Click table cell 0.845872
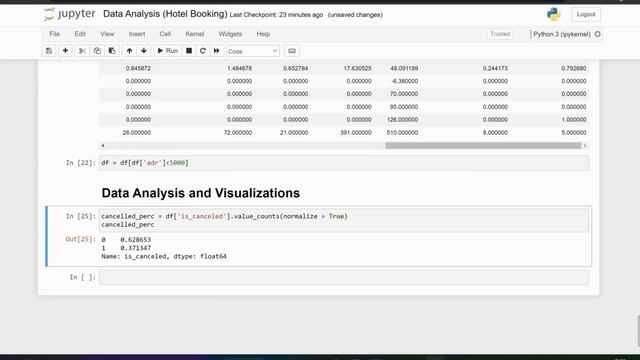 tap(138, 68)
